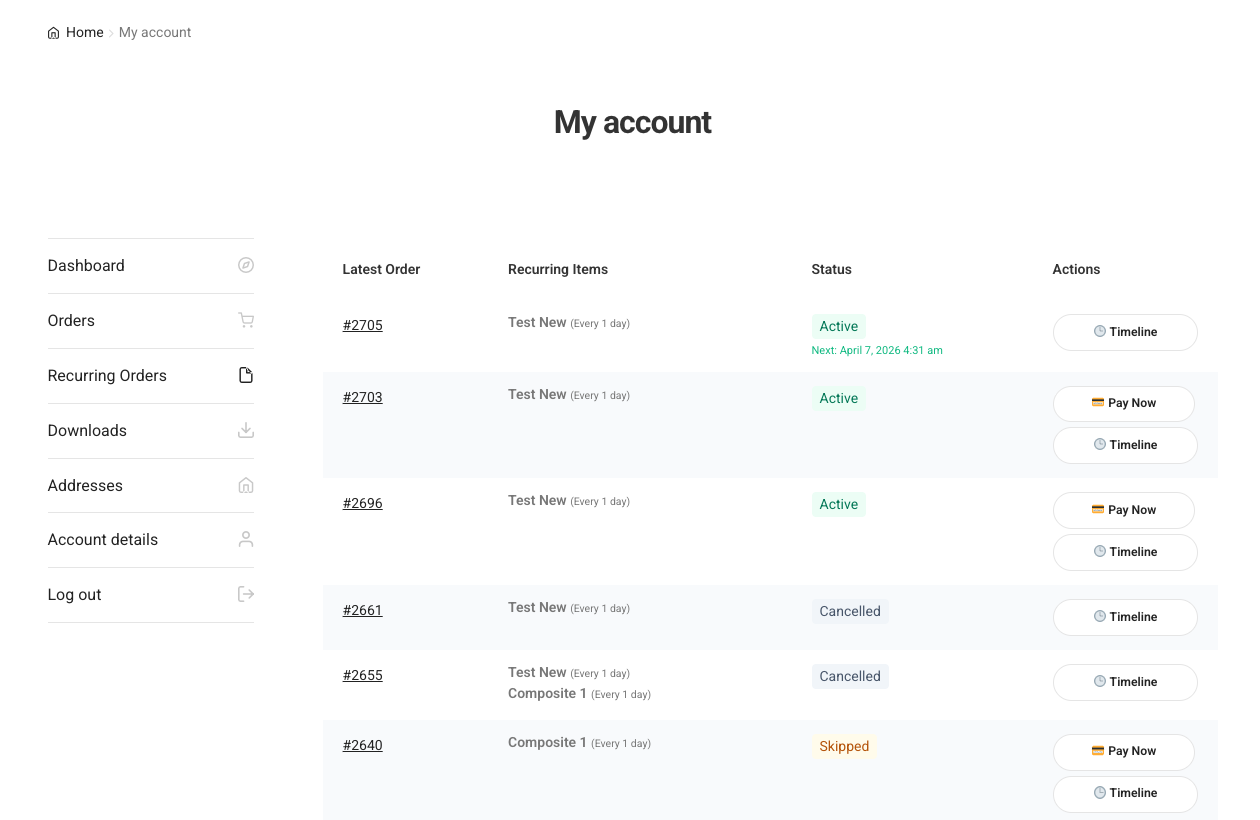Screen dimensions: 1260x820
Task: Open the Dashboard menu item
Action: [86, 265]
